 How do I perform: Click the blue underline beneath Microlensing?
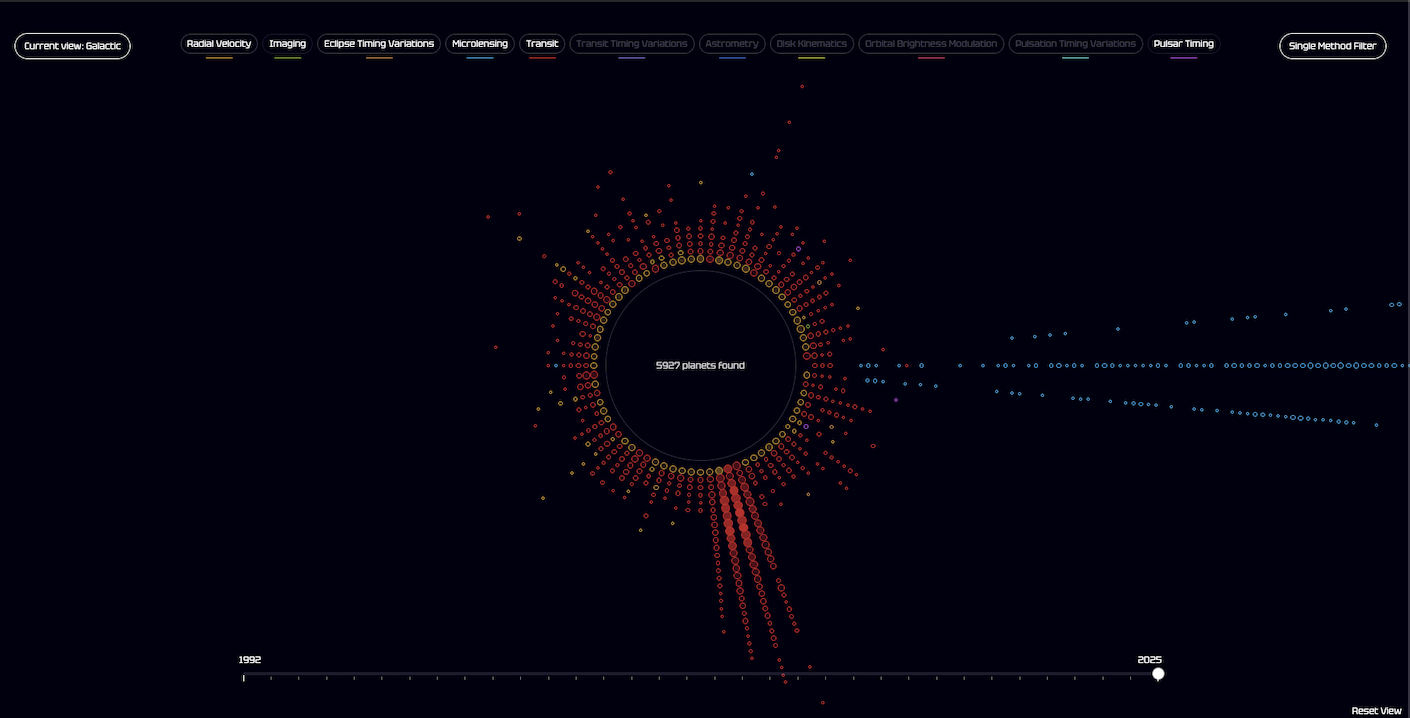tap(480, 58)
